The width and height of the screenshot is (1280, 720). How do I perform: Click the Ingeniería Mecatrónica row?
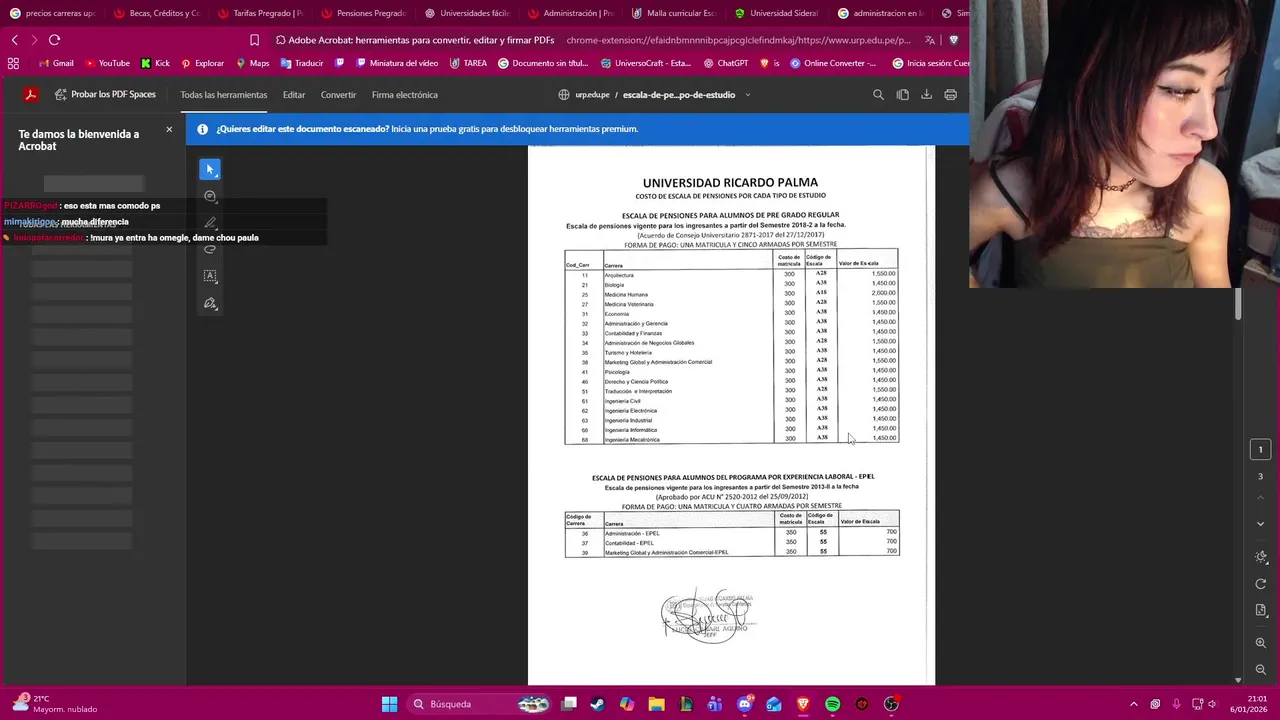pos(731,439)
